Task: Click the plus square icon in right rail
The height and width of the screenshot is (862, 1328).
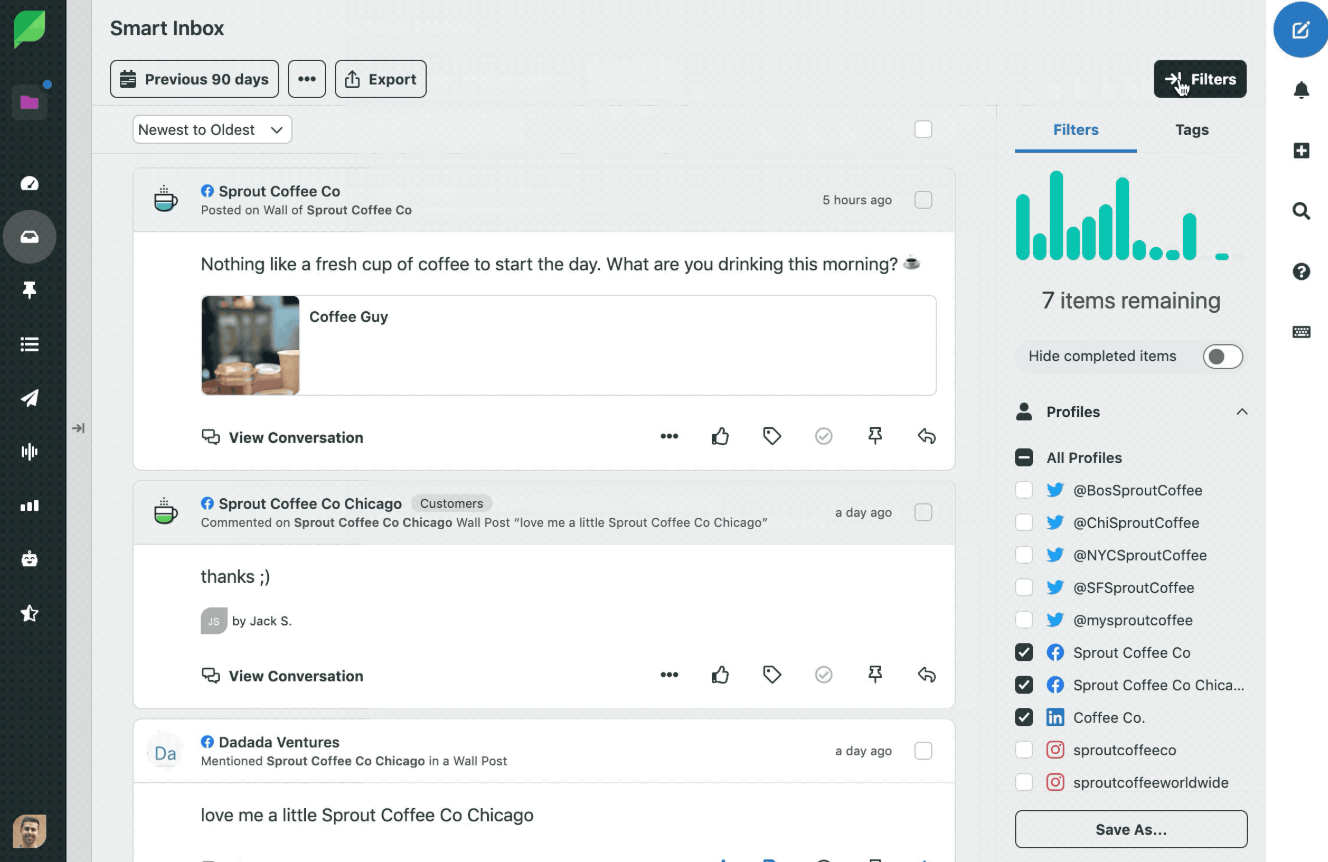Action: pyautogui.click(x=1301, y=151)
